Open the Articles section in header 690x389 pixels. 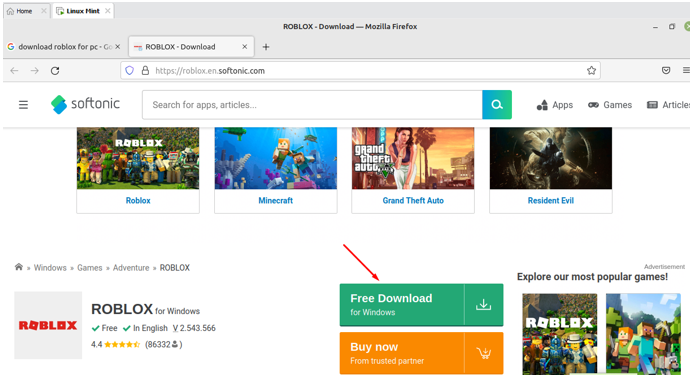(668, 105)
